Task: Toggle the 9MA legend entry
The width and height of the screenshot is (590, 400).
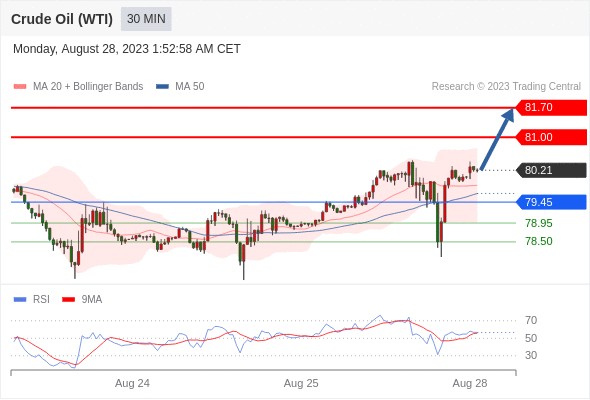Action: click(82, 300)
